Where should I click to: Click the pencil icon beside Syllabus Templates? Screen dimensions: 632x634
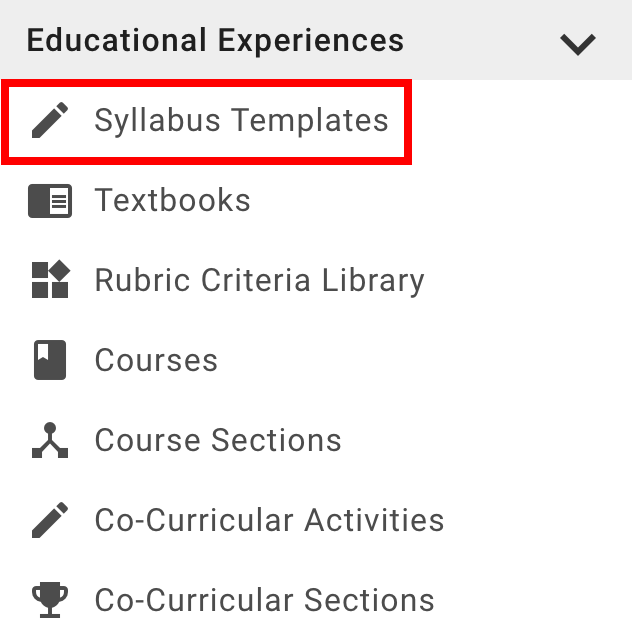point(50,121)
